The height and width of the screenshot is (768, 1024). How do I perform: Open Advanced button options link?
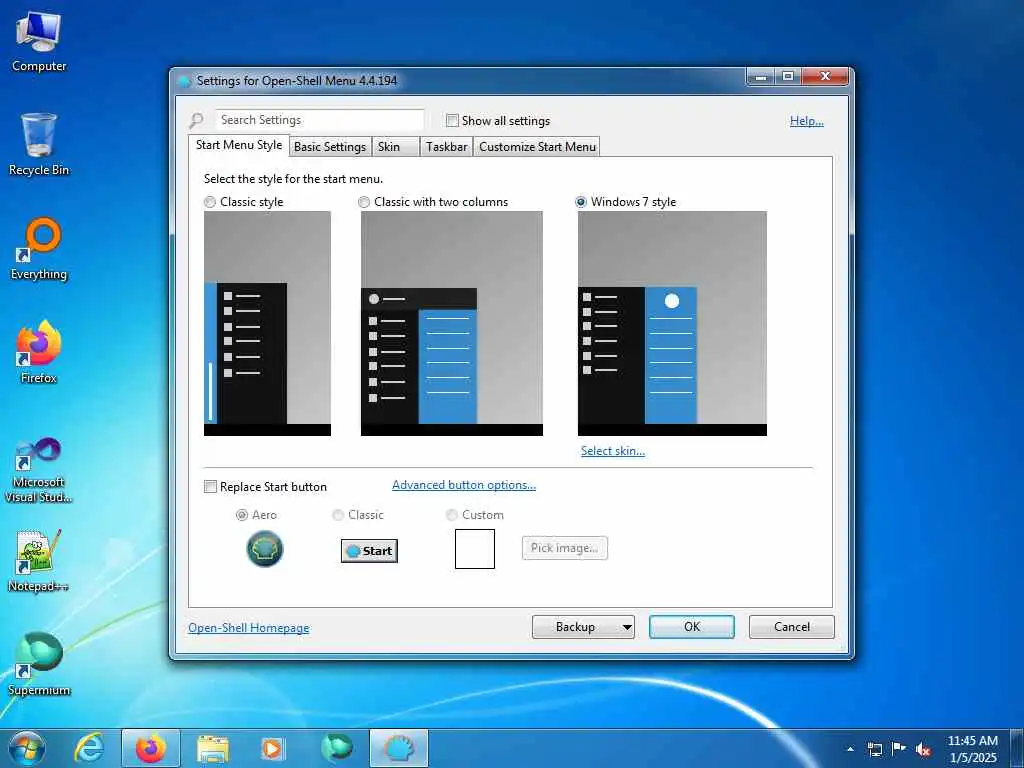(464, 485)
